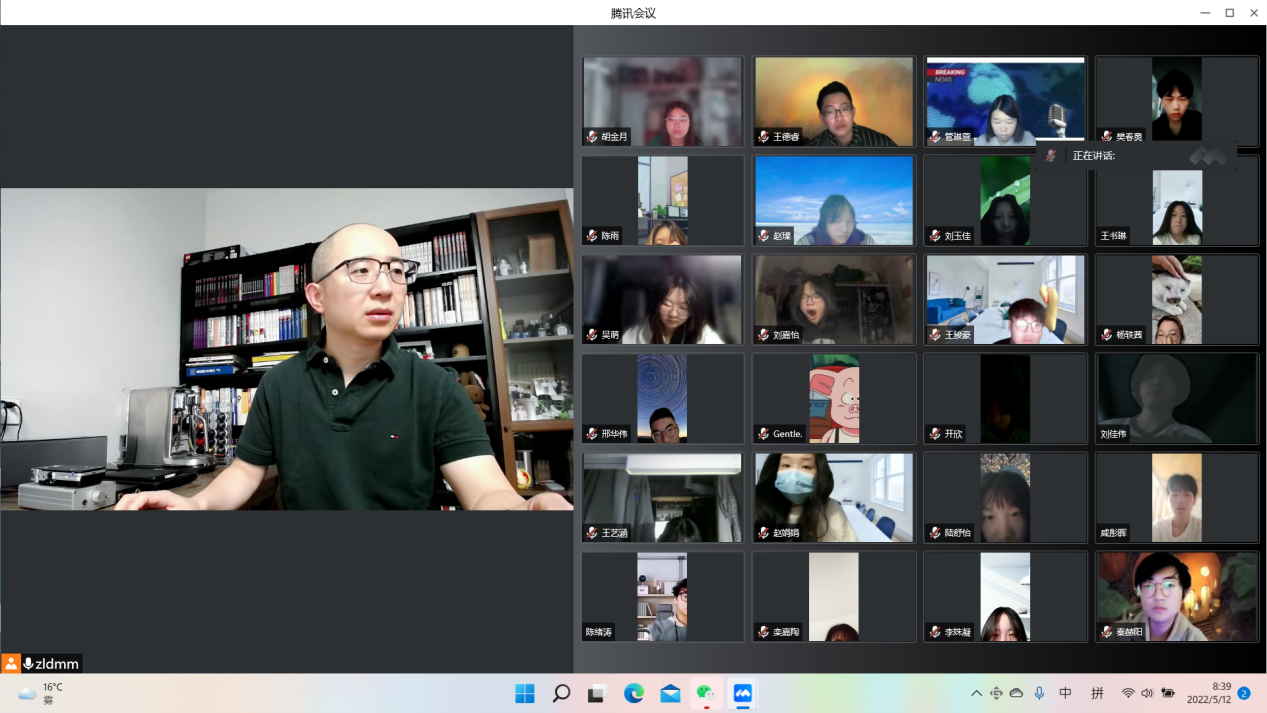Open the Mail app in the taskbar
1267x713 pixels.
click(x=670, y=693)
